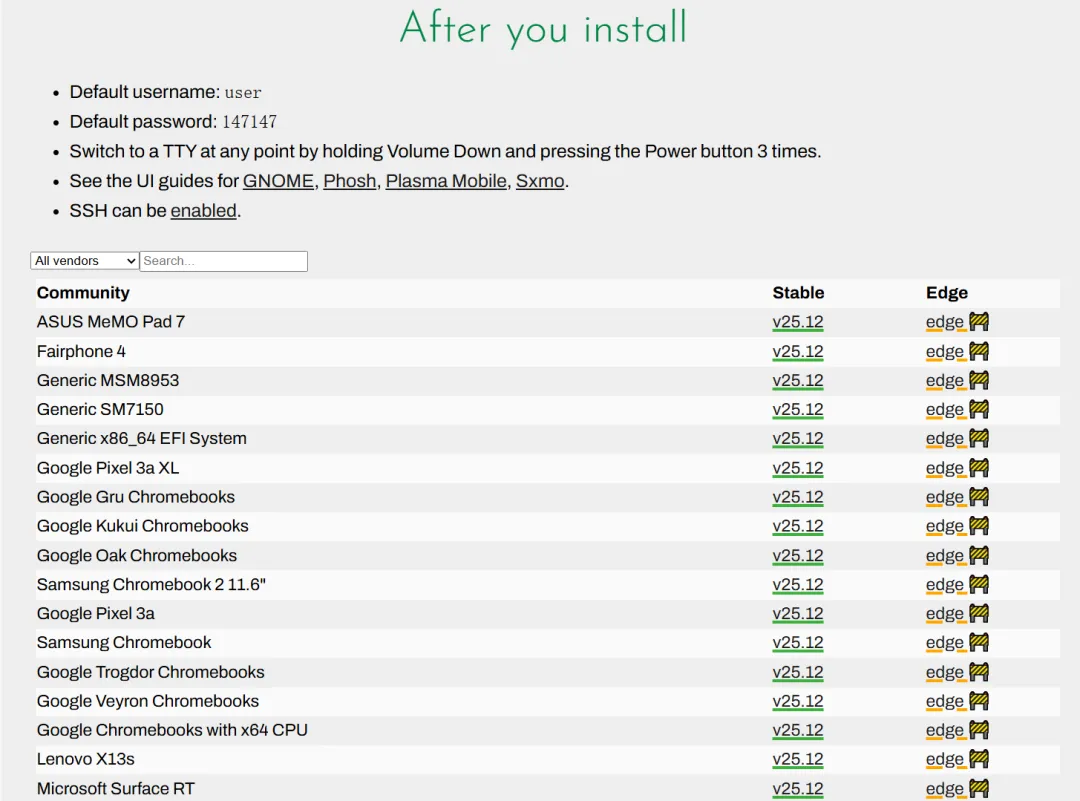Select the 'Google Pixel 3a XL' device name
Screen dimensions: 1080x801
pos(108,468)
